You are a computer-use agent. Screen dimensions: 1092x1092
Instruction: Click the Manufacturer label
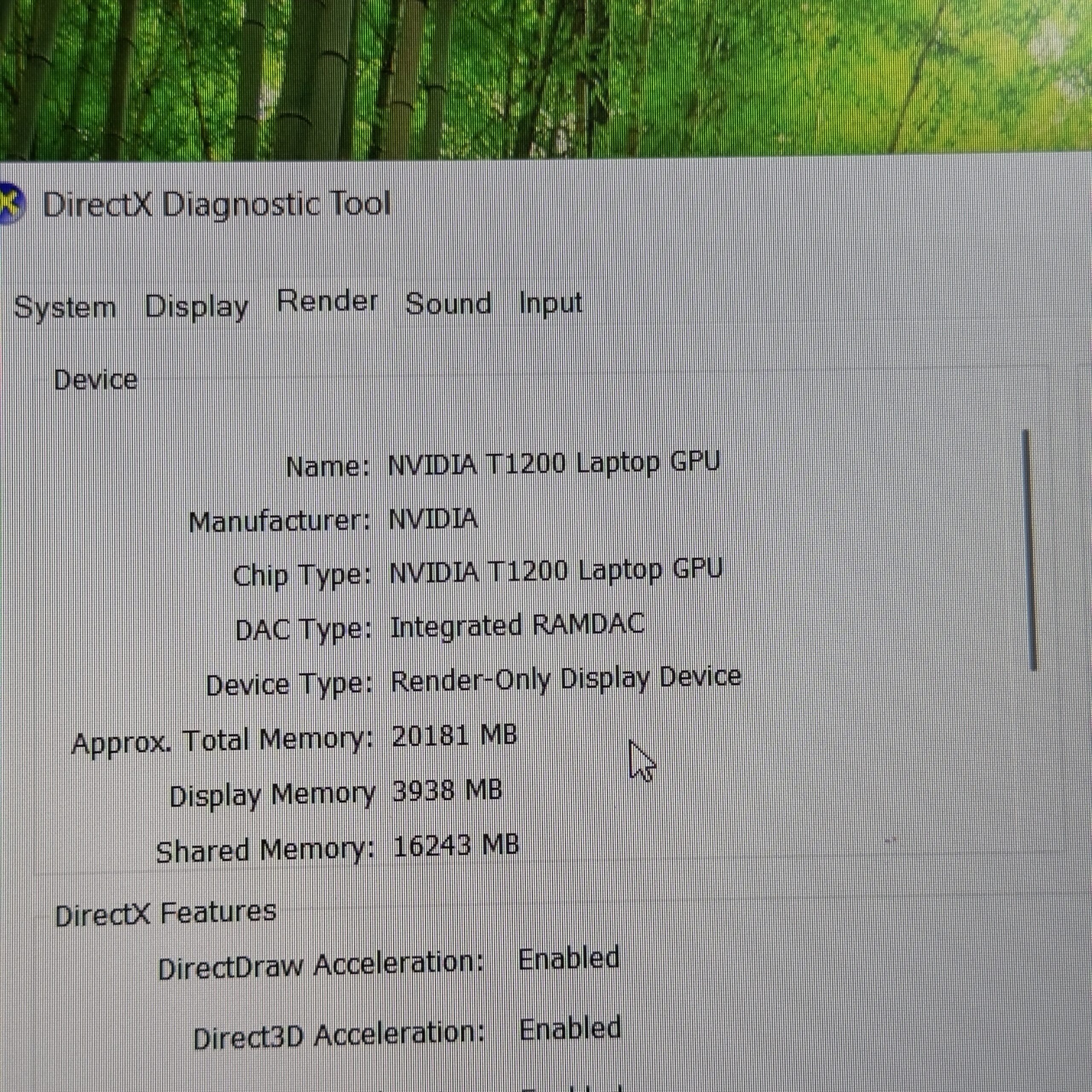click(x=279, y=522)
